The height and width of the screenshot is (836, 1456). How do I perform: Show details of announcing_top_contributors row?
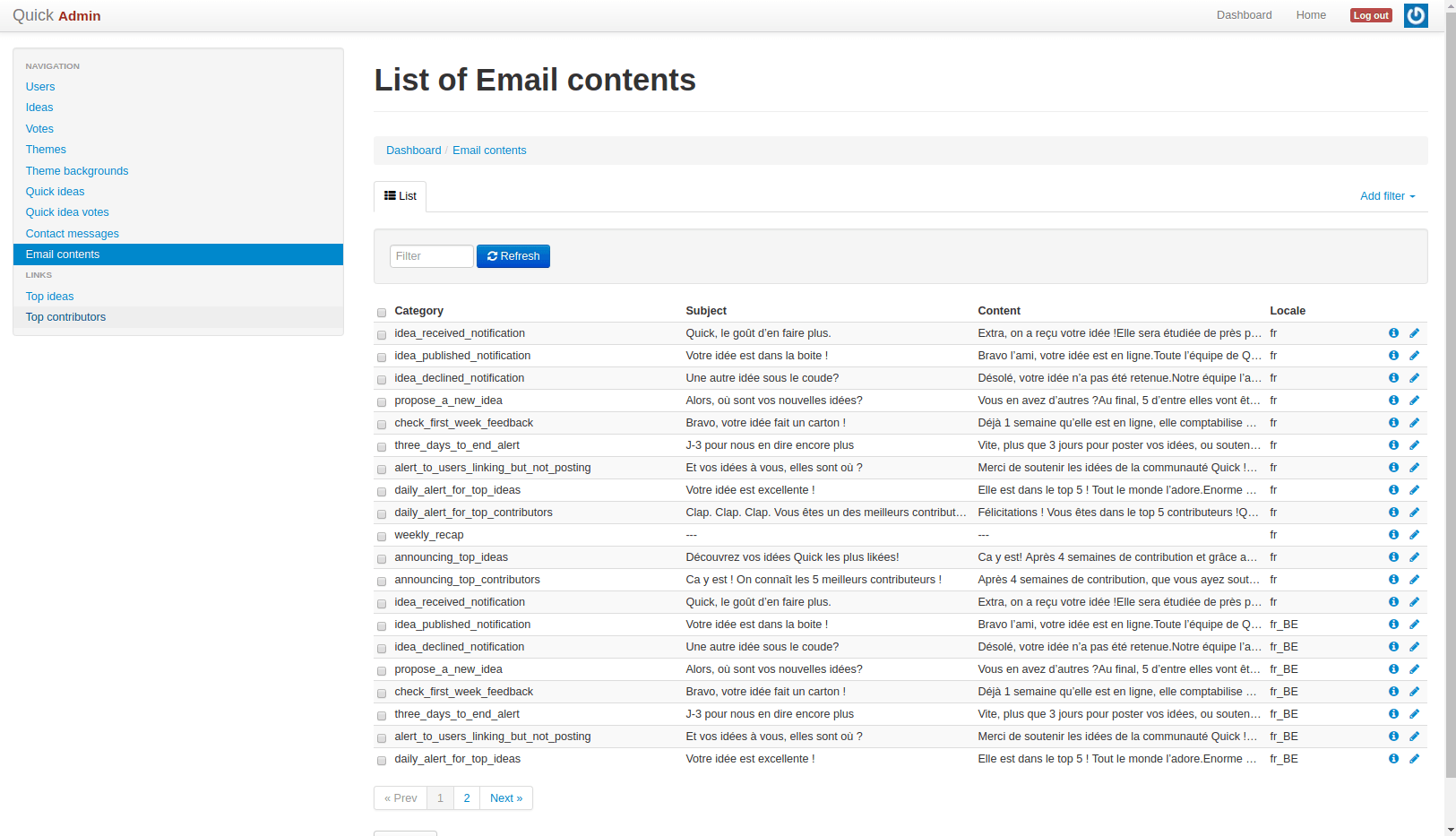pyautogui.click(x=1393, y=580)
